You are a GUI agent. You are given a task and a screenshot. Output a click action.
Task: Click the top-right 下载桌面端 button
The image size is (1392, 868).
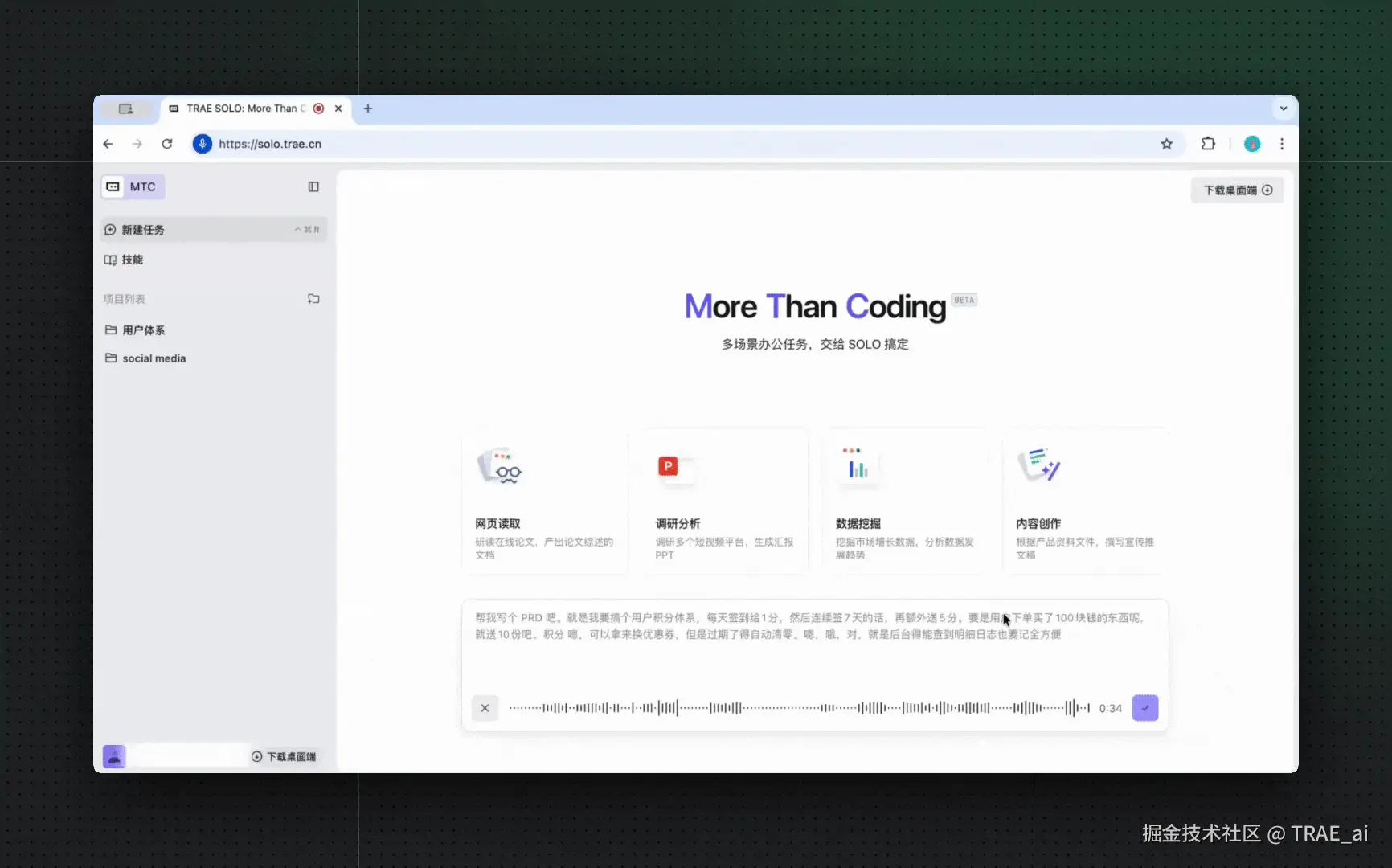[x=1238, y=190]
